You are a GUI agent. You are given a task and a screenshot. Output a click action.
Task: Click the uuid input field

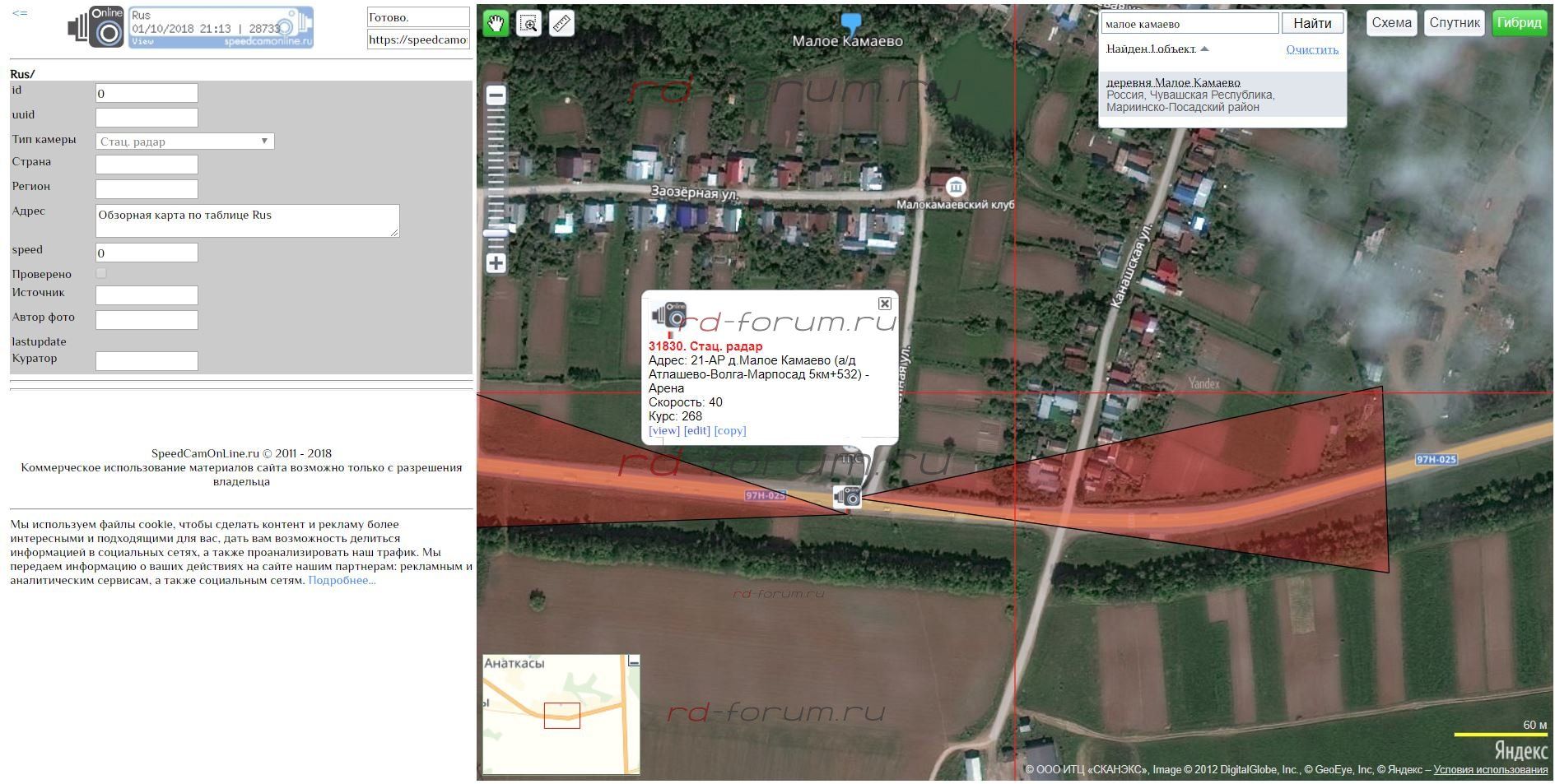[x=147, y=118]
